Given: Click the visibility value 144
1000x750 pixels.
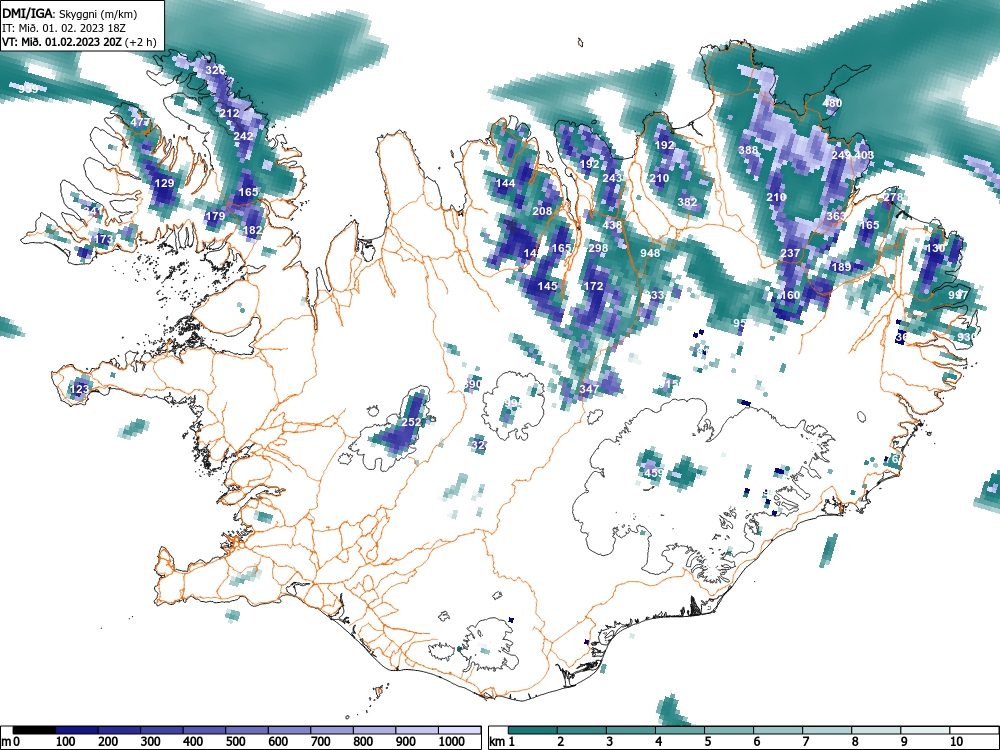Looking at the screenshot, I should 505,183.
